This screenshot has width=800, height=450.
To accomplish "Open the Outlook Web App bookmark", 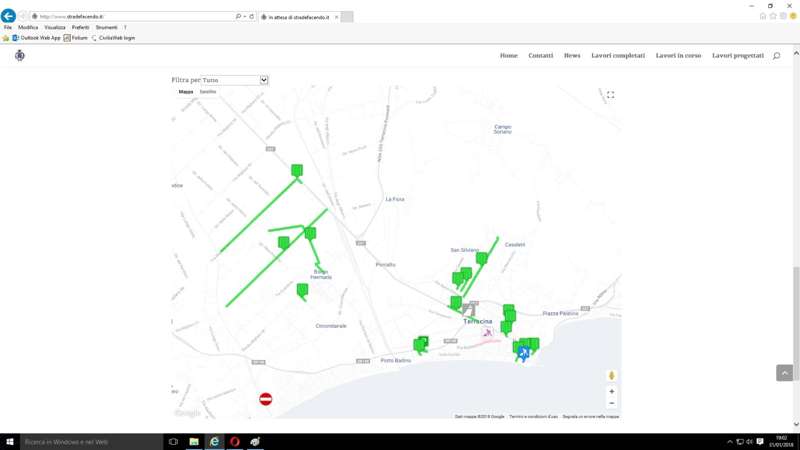I will click(x=36, y=38).
